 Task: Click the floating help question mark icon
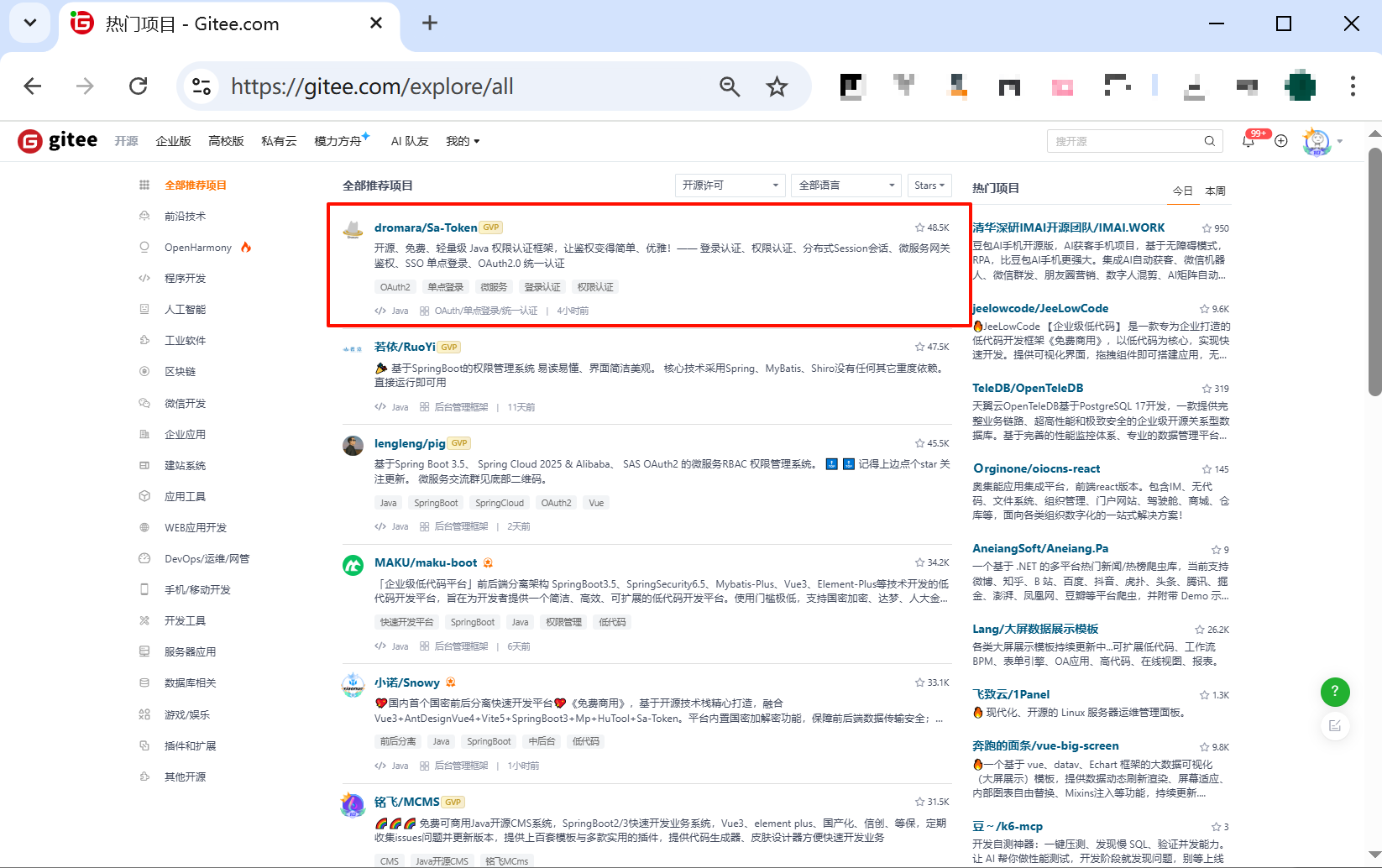tap(1335, 692)
